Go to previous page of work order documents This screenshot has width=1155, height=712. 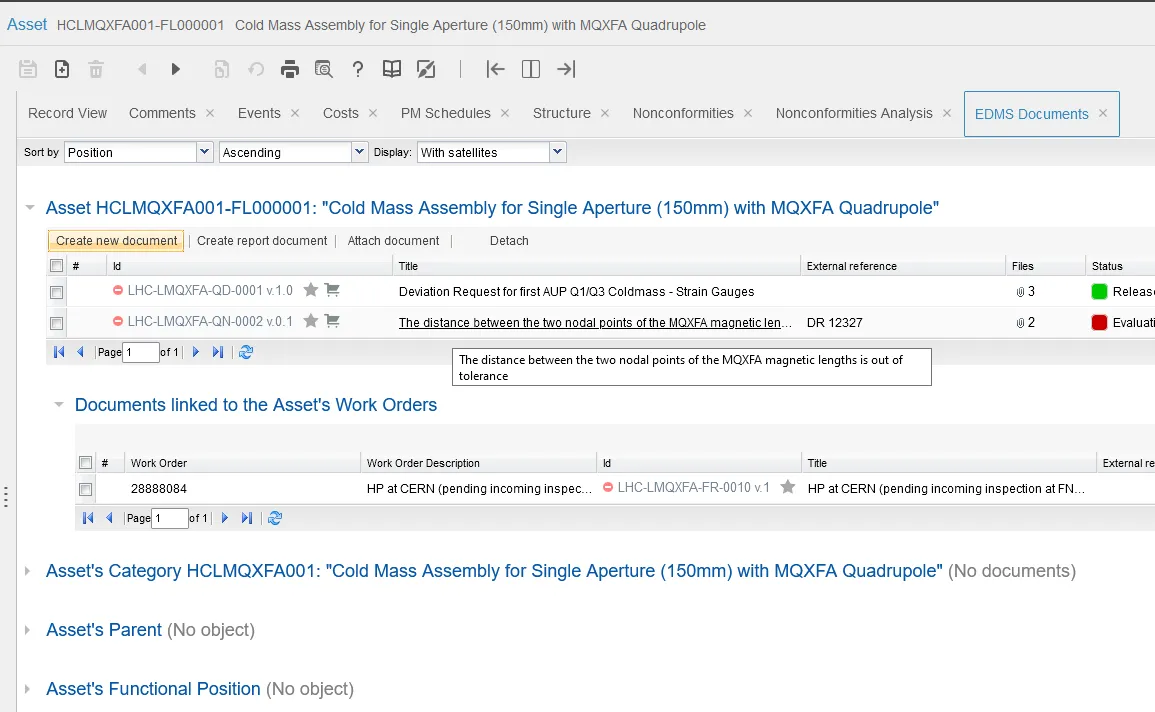[109, 518]
